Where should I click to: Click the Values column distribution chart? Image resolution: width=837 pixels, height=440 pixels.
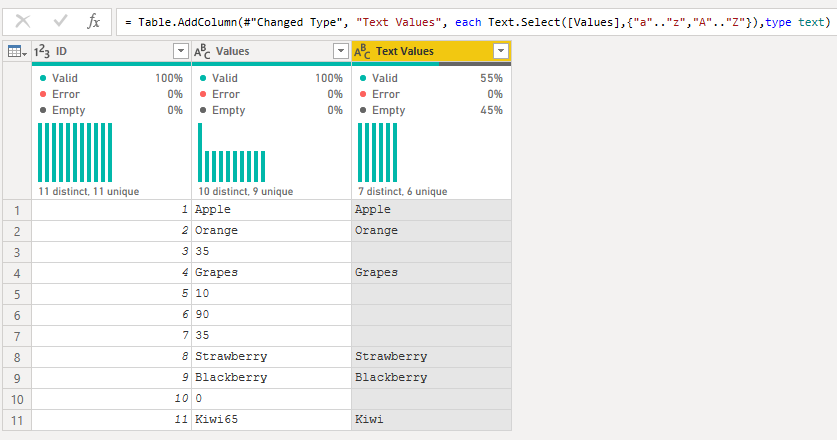pyautogui.click(x=232, y=152)
